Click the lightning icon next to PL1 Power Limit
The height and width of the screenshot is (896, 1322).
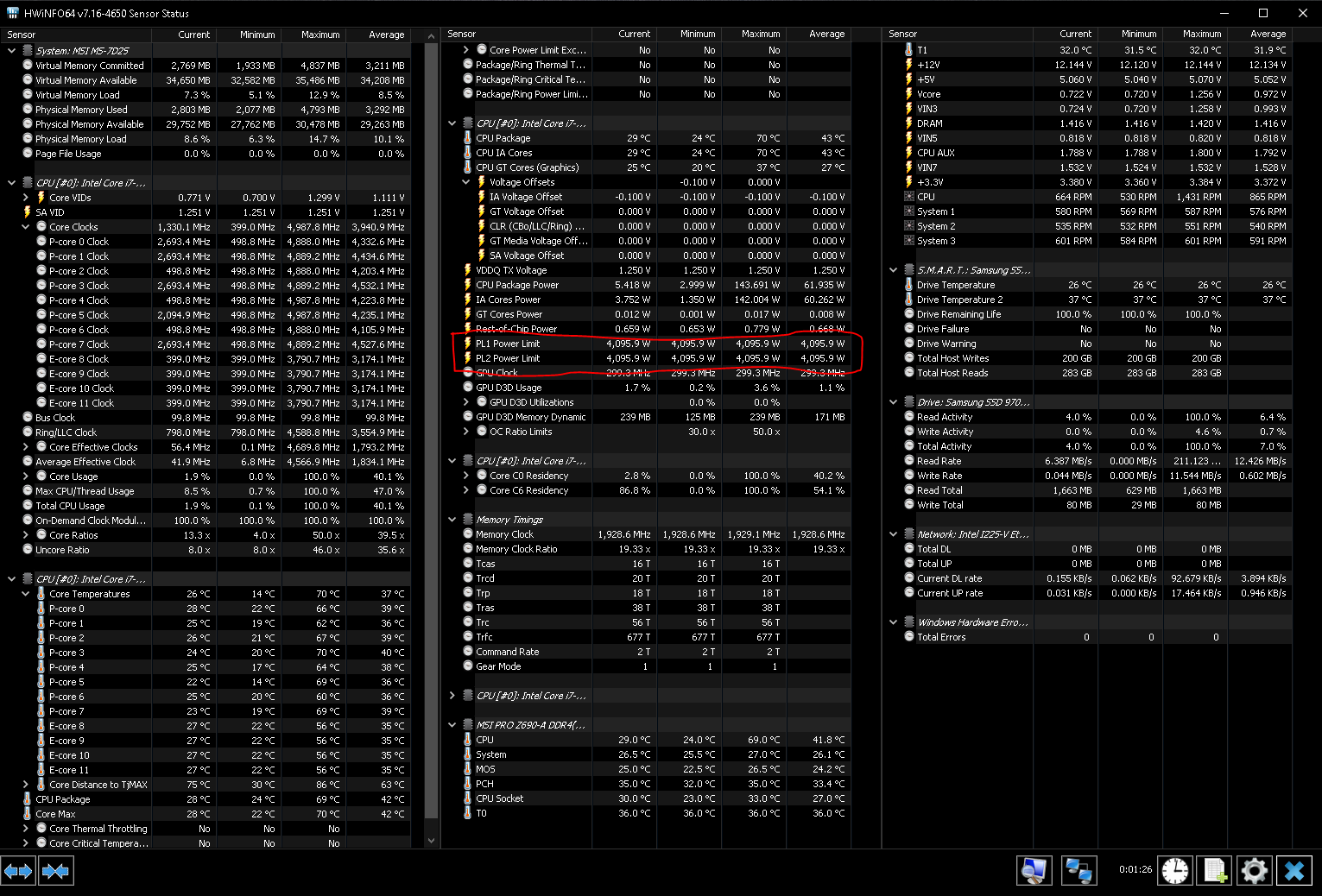coord(467,344)
